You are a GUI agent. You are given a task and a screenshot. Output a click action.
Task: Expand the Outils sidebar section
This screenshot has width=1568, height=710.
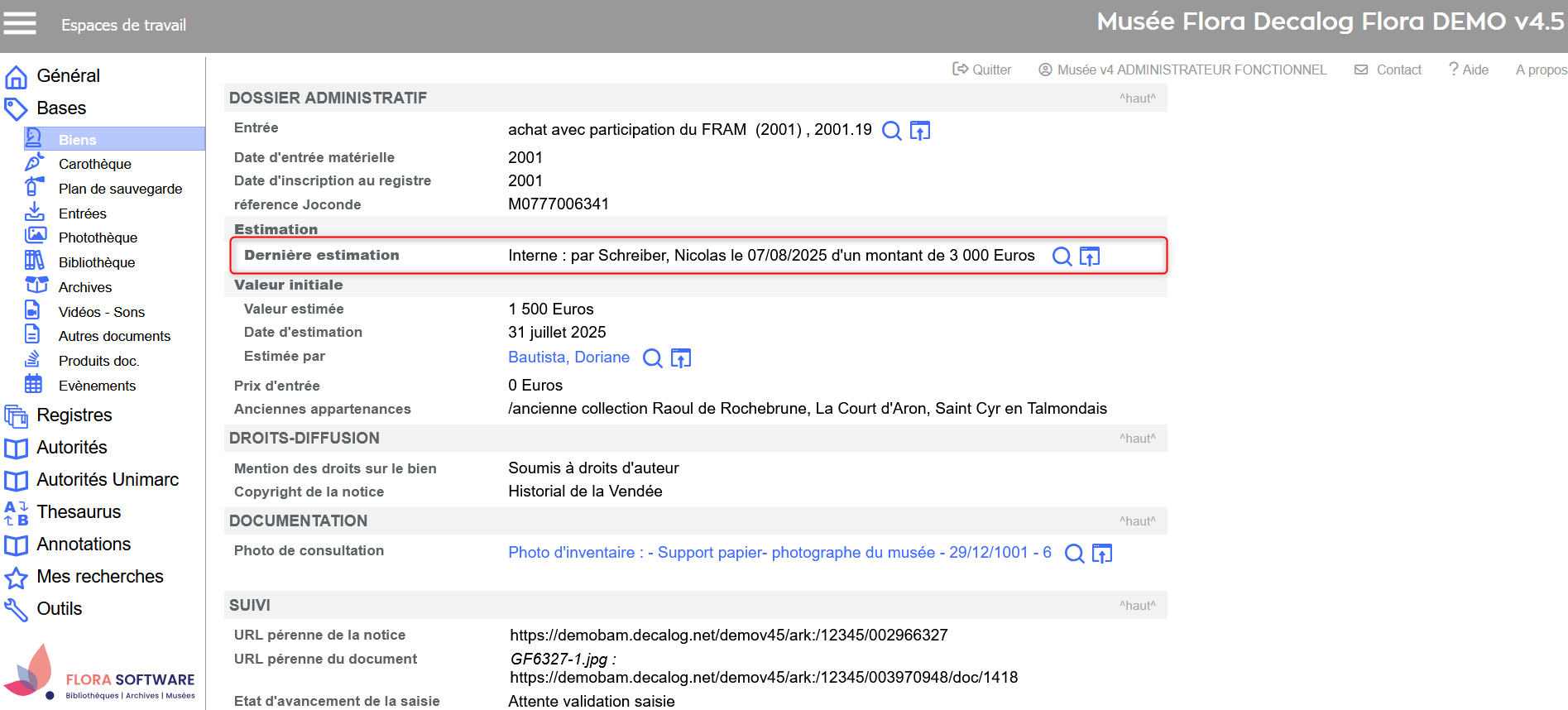coord(59,609)
